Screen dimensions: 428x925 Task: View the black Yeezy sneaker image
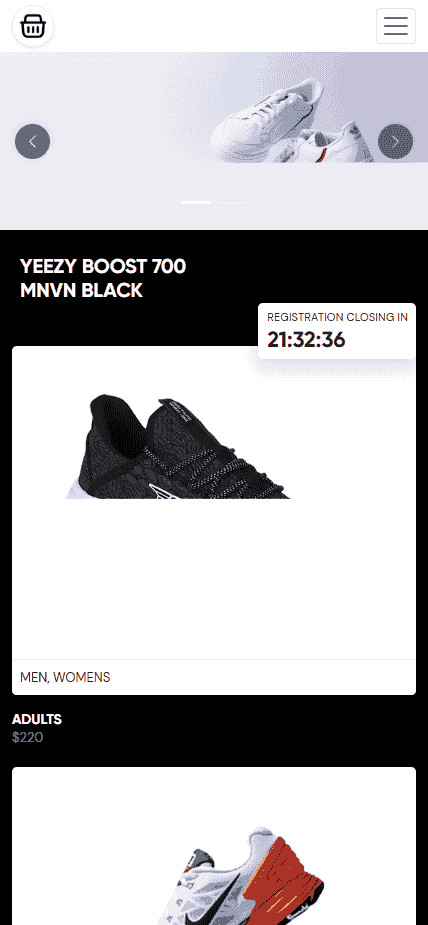click(178, 447)
